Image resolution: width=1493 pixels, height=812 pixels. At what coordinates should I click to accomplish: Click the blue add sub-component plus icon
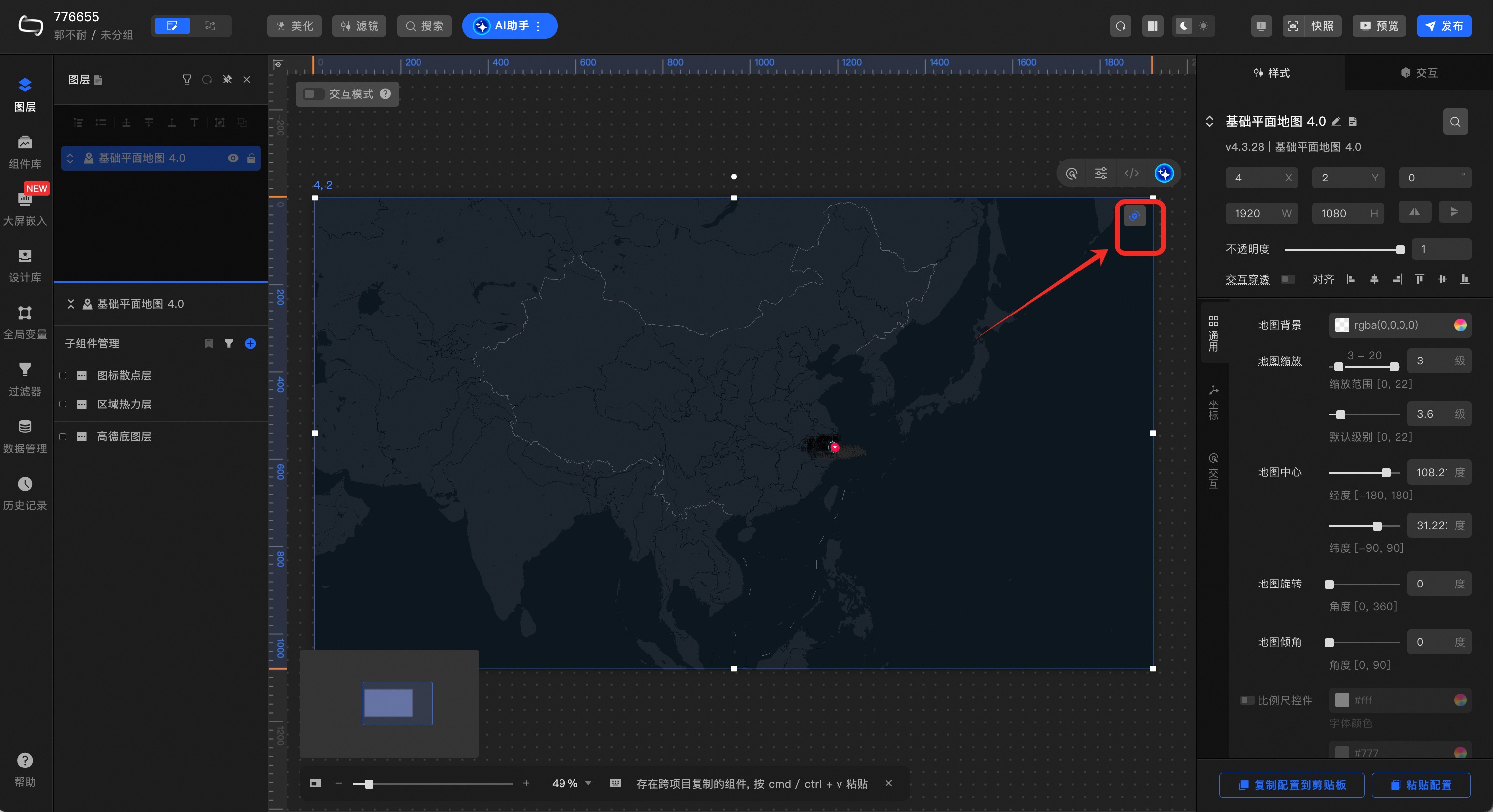(x=250, y=344)
